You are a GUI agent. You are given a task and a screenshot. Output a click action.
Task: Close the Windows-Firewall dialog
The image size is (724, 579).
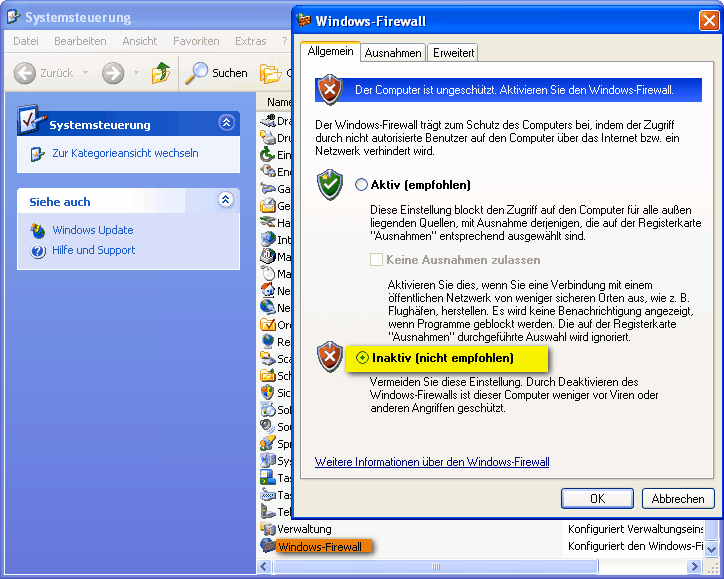[709, 21]
